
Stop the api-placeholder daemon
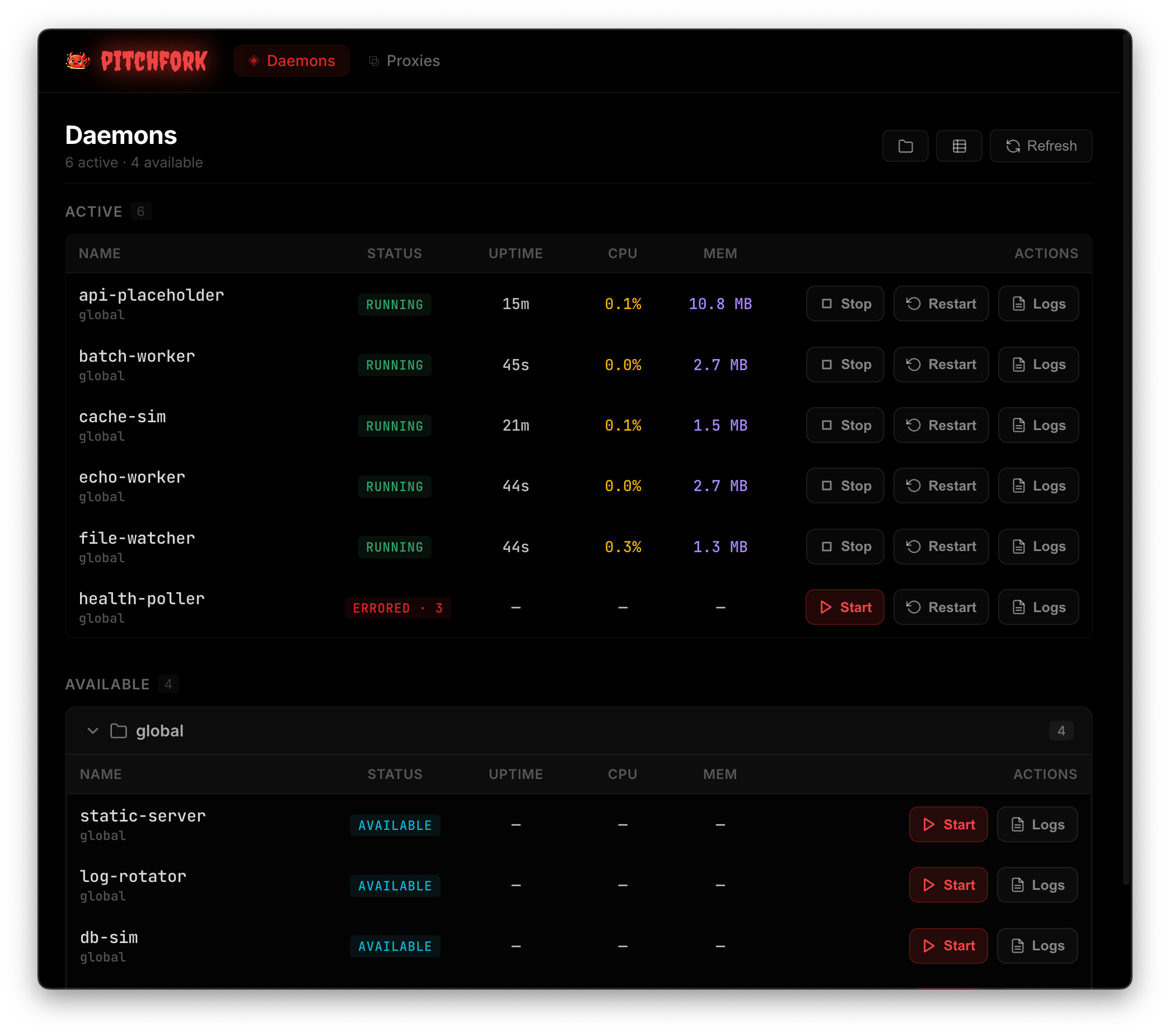[845, 304]
